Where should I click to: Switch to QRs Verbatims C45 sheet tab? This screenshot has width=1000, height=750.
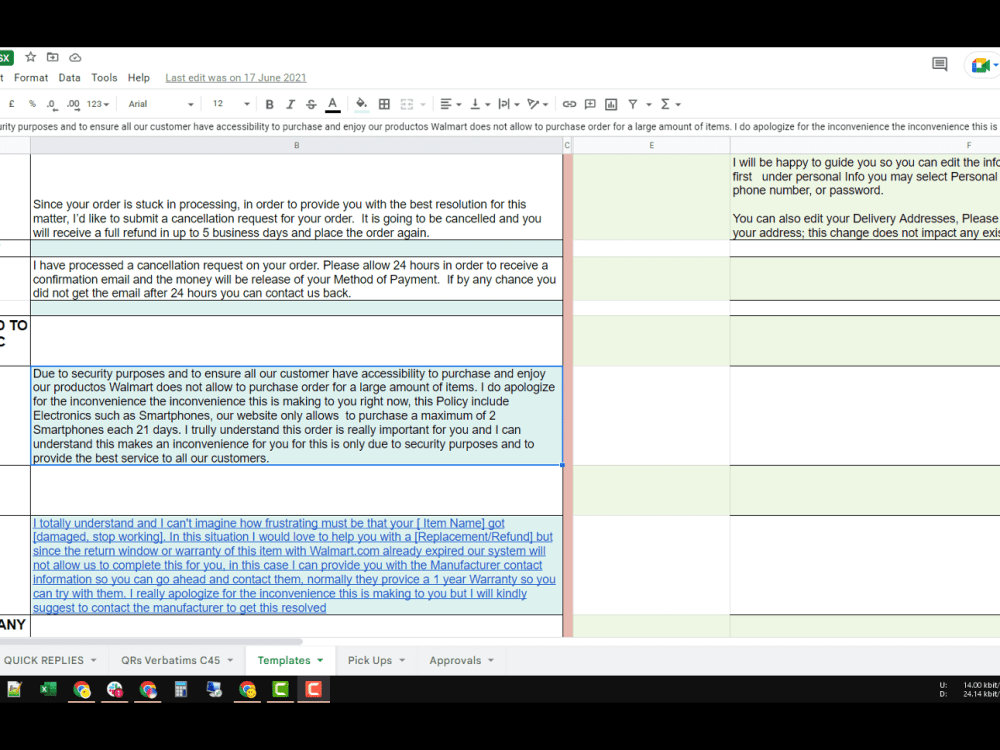click(170, 660)
